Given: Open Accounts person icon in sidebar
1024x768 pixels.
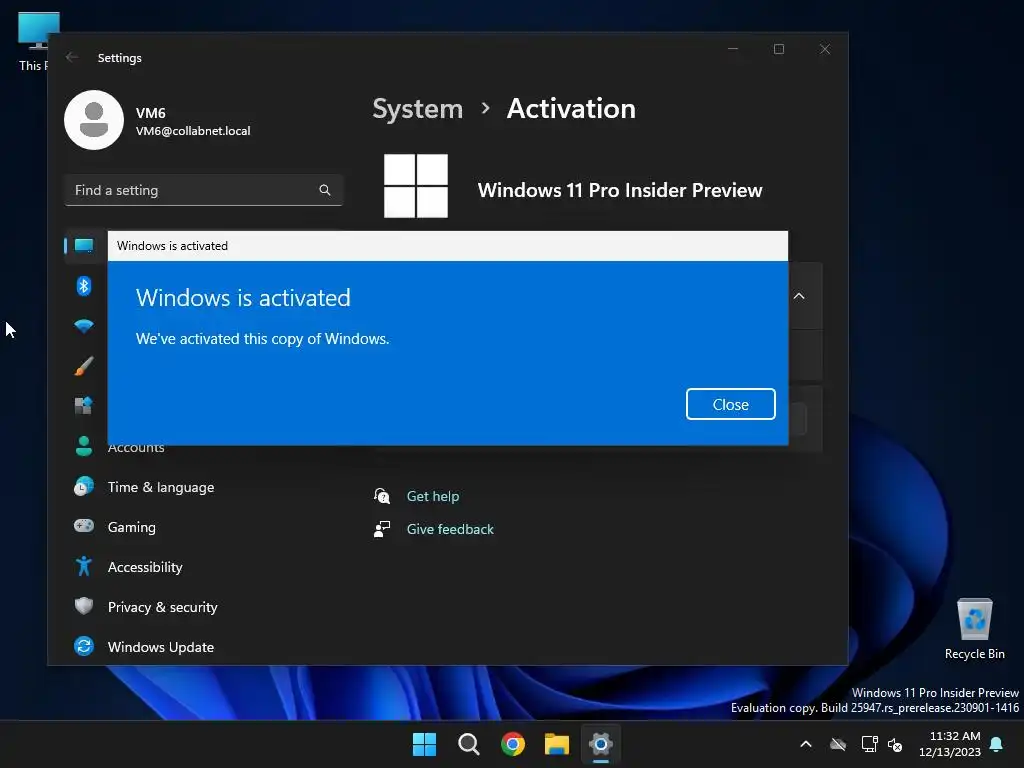Looking at the screenshot, I should [84, 446].
